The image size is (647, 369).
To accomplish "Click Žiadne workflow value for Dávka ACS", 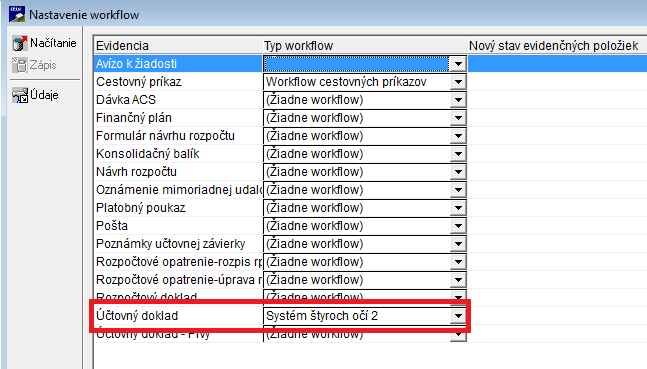I will point(314,100).
